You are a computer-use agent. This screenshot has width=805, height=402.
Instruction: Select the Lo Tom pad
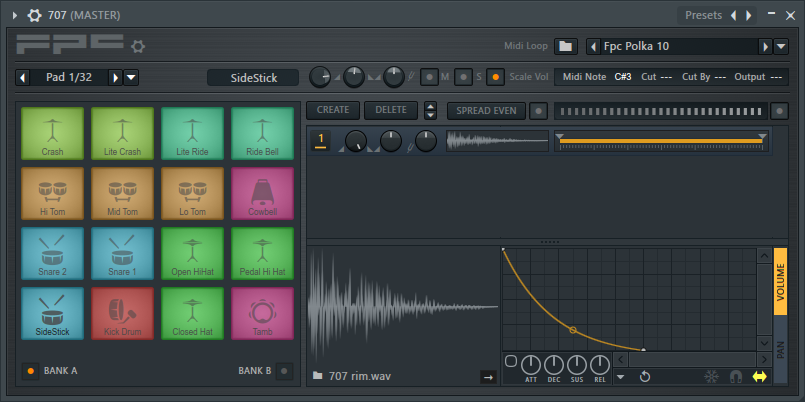point(193,194)
